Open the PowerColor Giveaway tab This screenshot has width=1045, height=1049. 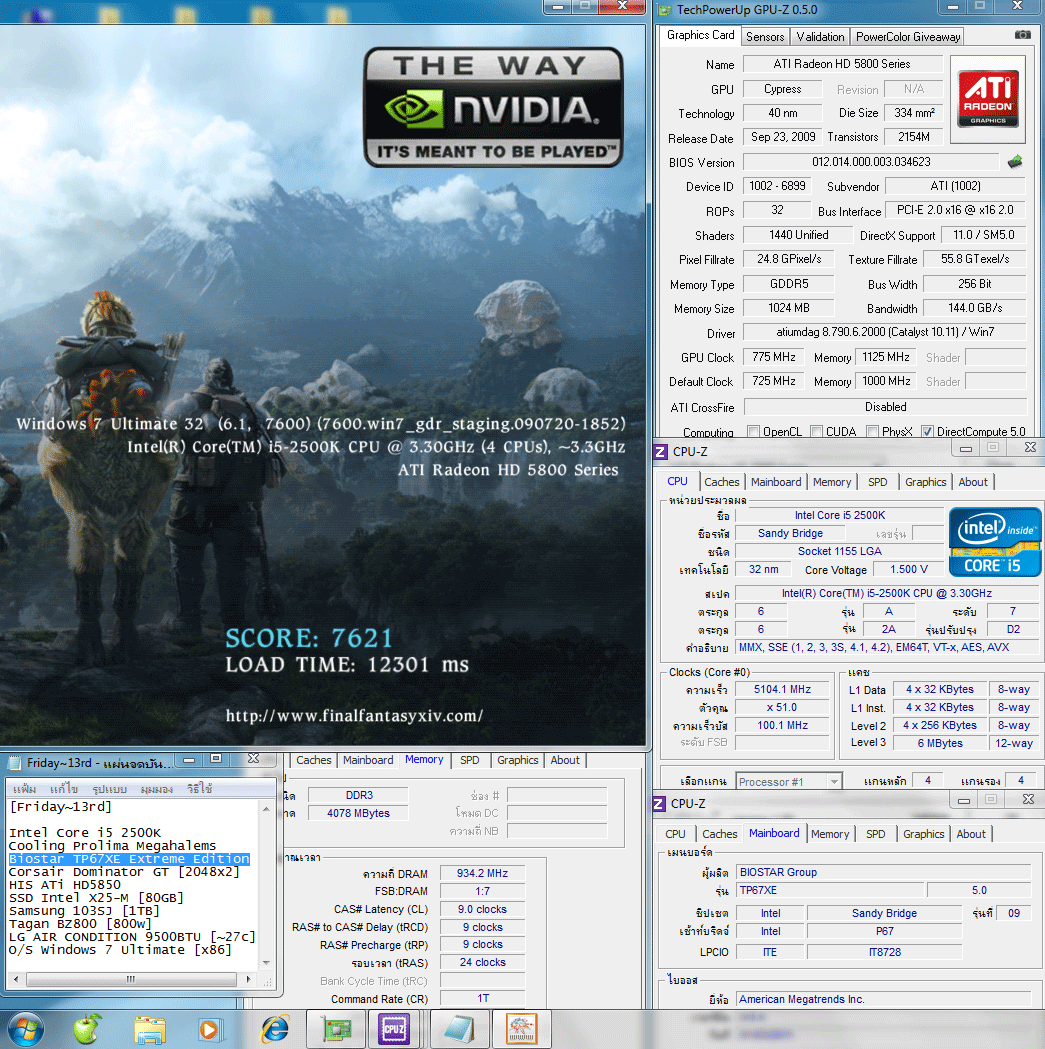pos(908,37)
